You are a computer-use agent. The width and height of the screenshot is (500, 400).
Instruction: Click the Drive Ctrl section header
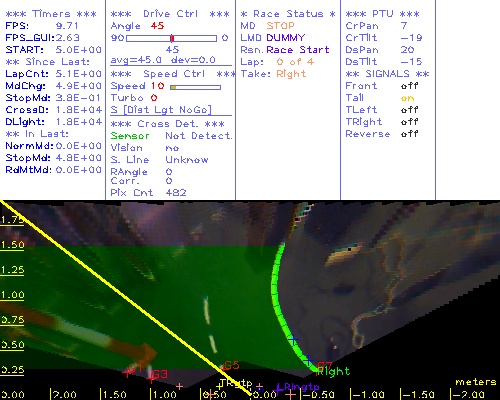tap(170, 14)
